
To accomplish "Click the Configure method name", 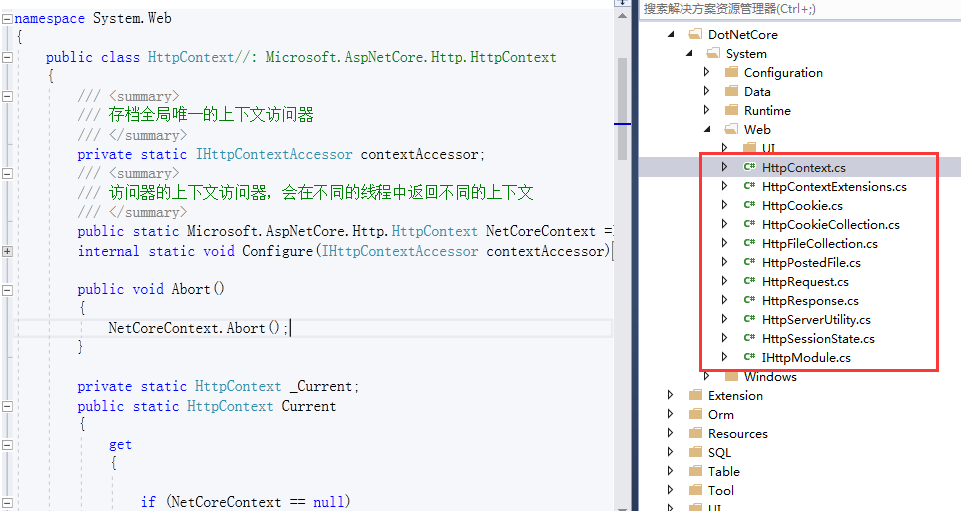I will click(278, 251).
